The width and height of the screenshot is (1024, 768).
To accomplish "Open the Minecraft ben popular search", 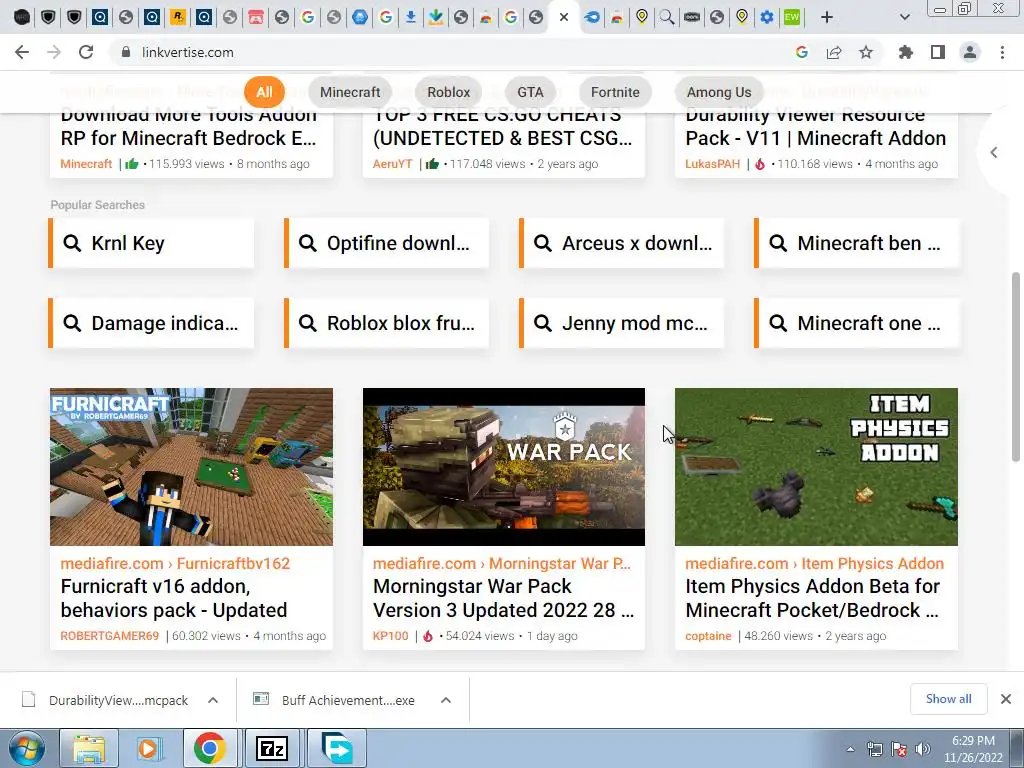I will [x=857, y=244].
